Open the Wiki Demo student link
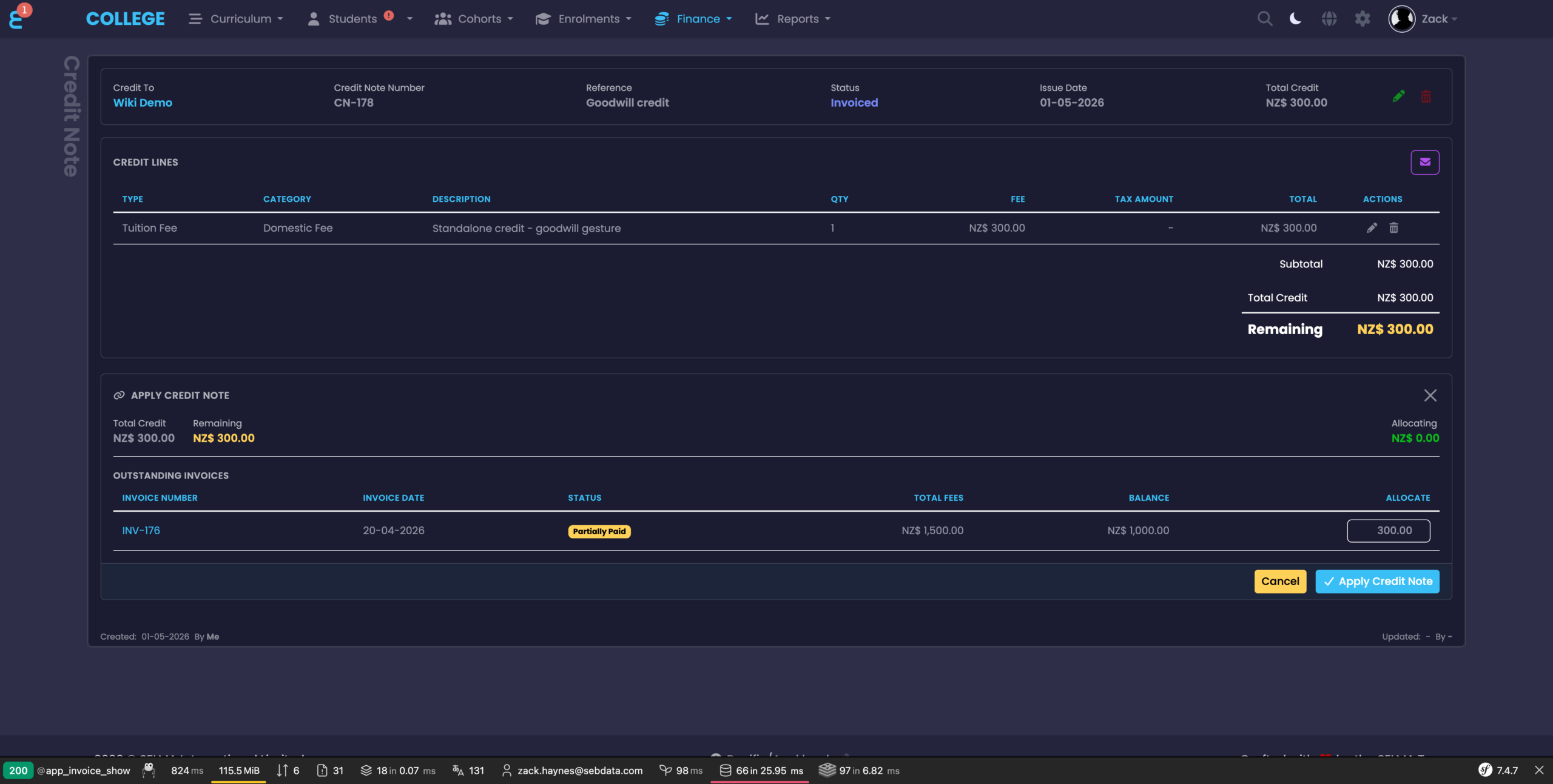This screenshot has width=1553, height=784. tap(143, 102)
